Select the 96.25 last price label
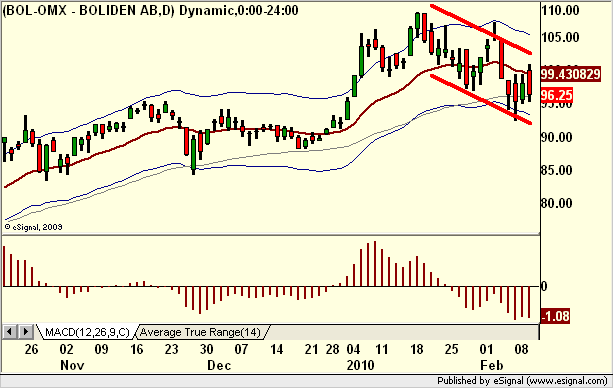Image resolution: width=613 pixels, height=388 pixels. 557,95
